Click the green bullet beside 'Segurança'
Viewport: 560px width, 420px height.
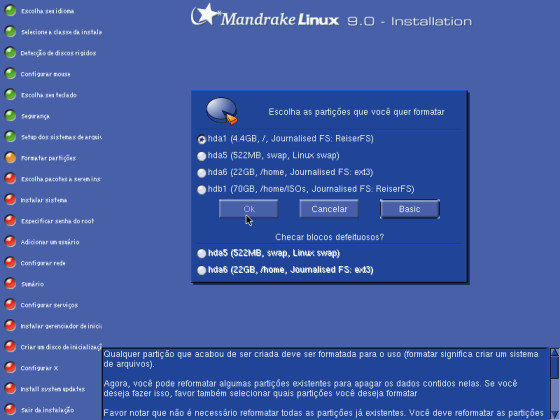pos(10,116)
